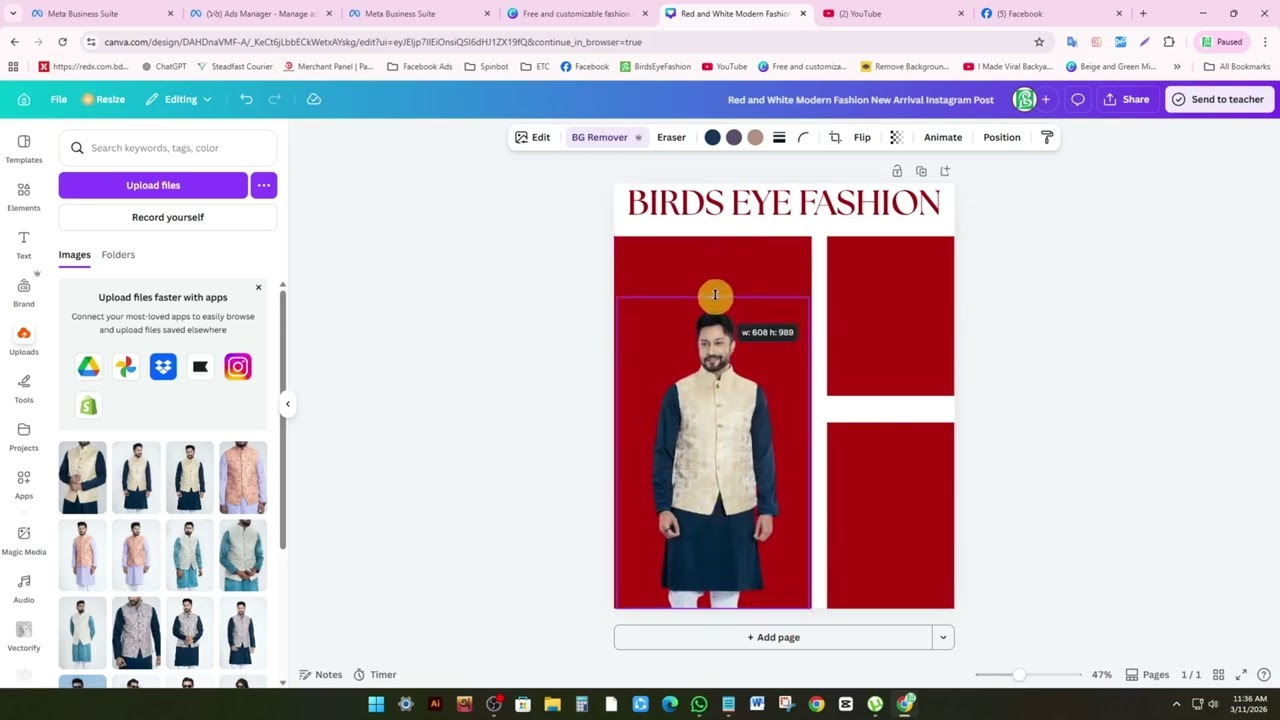1280x720 pixels.
Task: Connect Google Drive app icon
Action: click(x=89, y=367)
